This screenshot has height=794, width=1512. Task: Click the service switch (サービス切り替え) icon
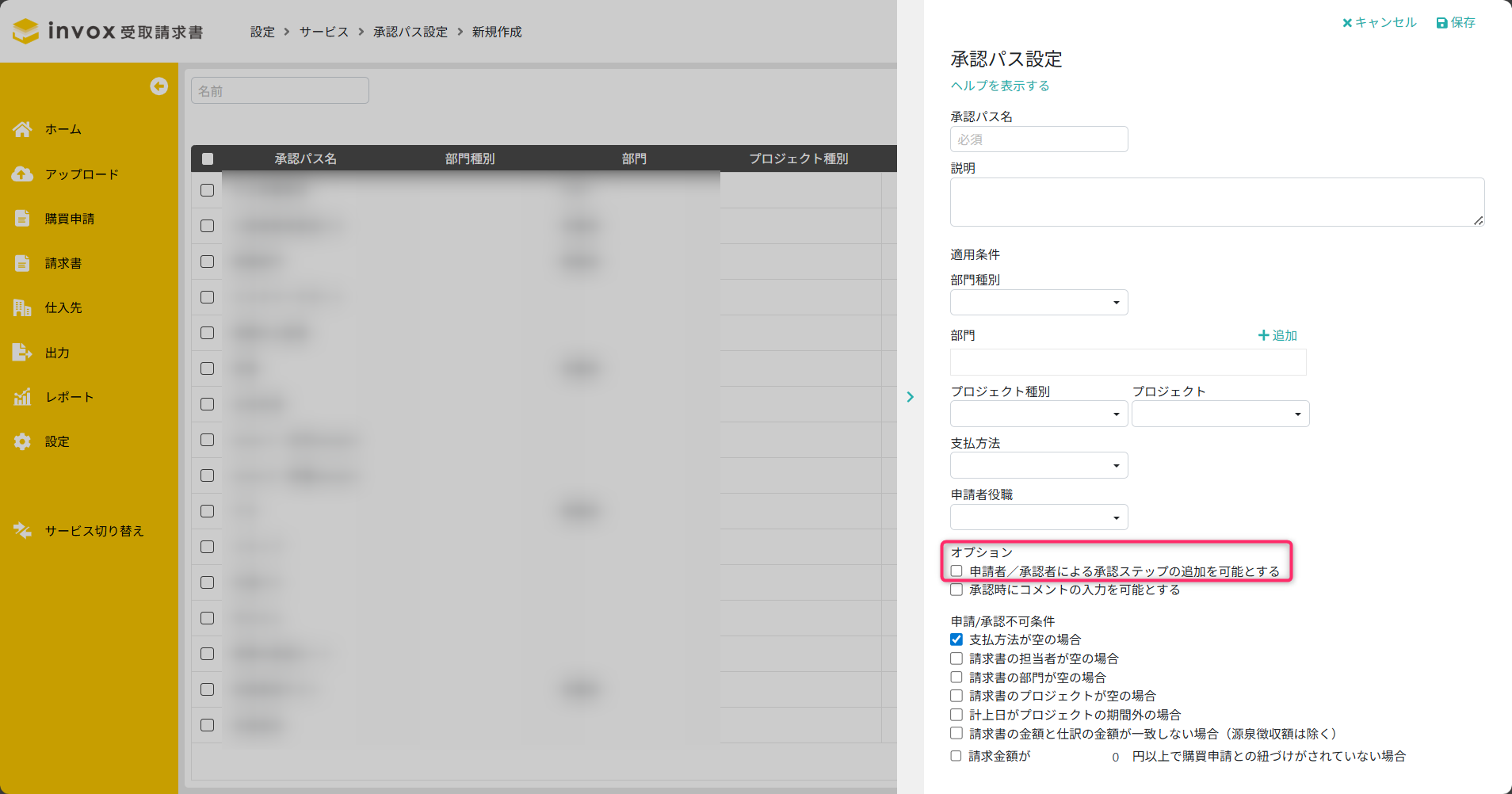click(22, 531)
